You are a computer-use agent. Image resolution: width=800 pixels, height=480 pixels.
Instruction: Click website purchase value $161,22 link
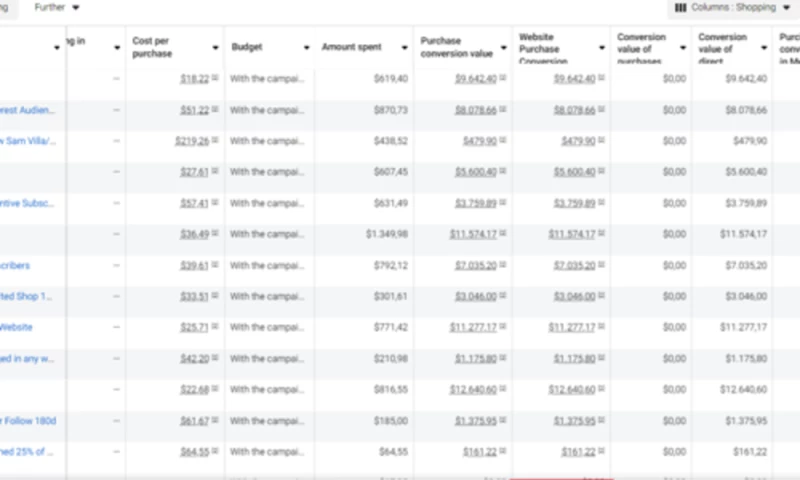pyautogui.click(x=579, y=452)
